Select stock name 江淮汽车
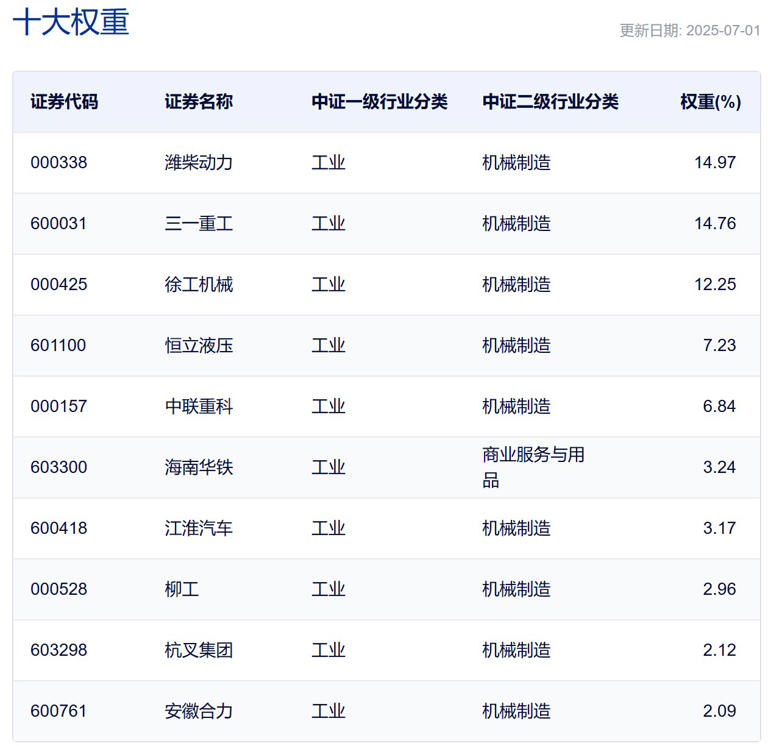Viewport: 768px width, 746px height. click(198, 529)
